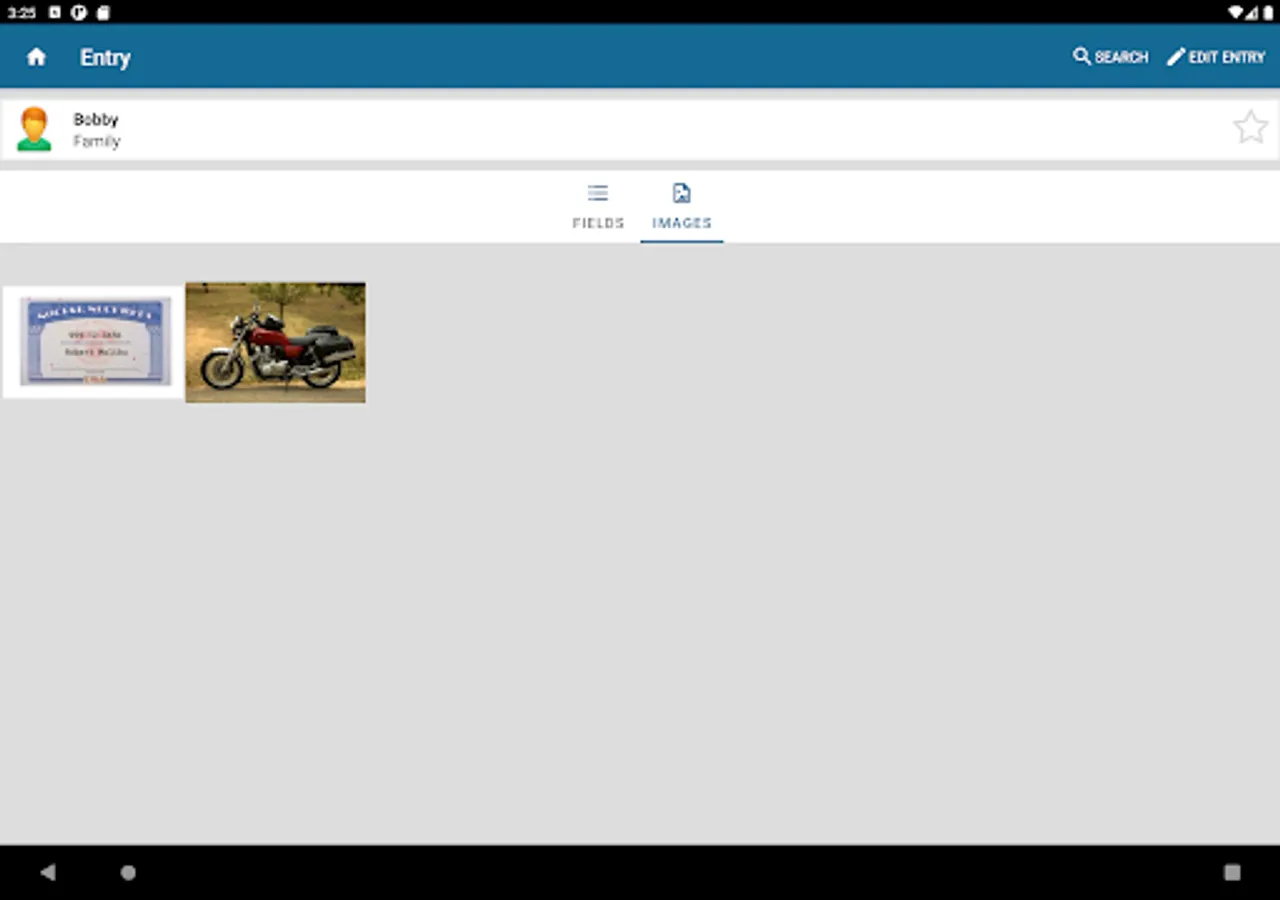Toggle the favorite star for Bobby
1280x900 pixels.
click(x=1250, y=128)
